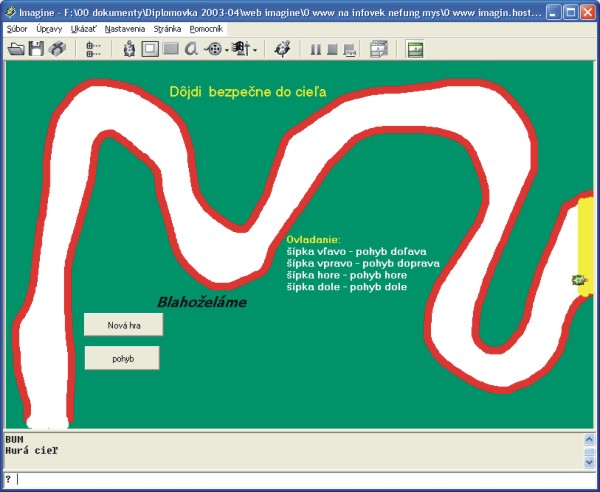This screenshot has width=600, height=492.
Task: Click scroll down arrow in listener panel
Action: point(589,462)
